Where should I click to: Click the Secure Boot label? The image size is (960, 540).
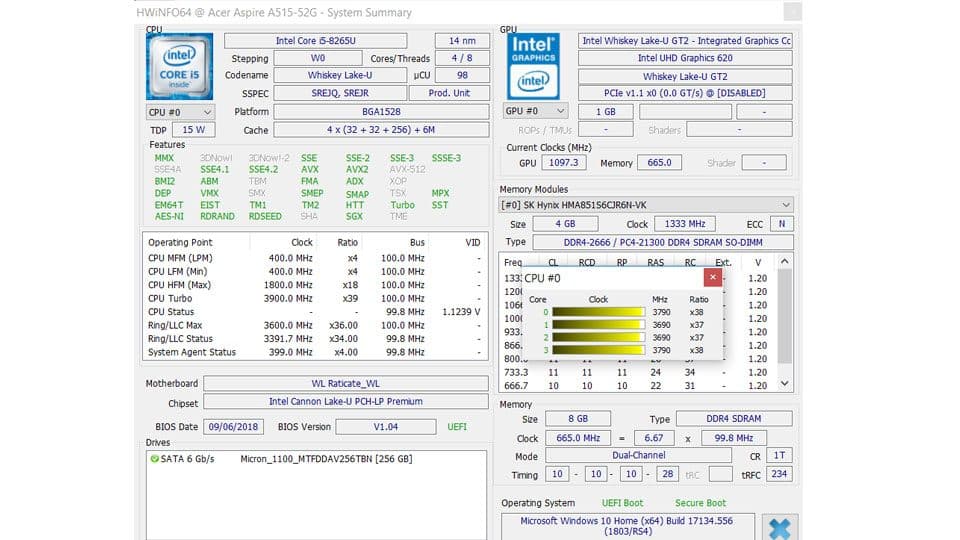pyautogui.click(x=700, y=503)
